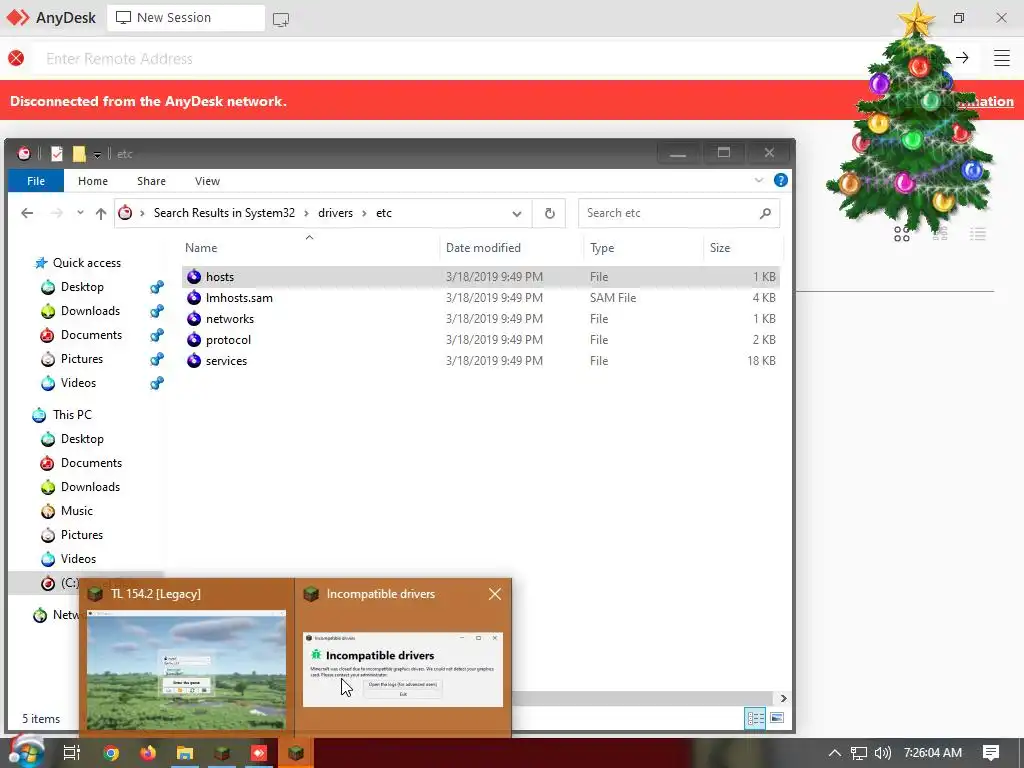Select the services file
The height and width of the screenshot is (768, 1024).
click(x=480, y=360)
